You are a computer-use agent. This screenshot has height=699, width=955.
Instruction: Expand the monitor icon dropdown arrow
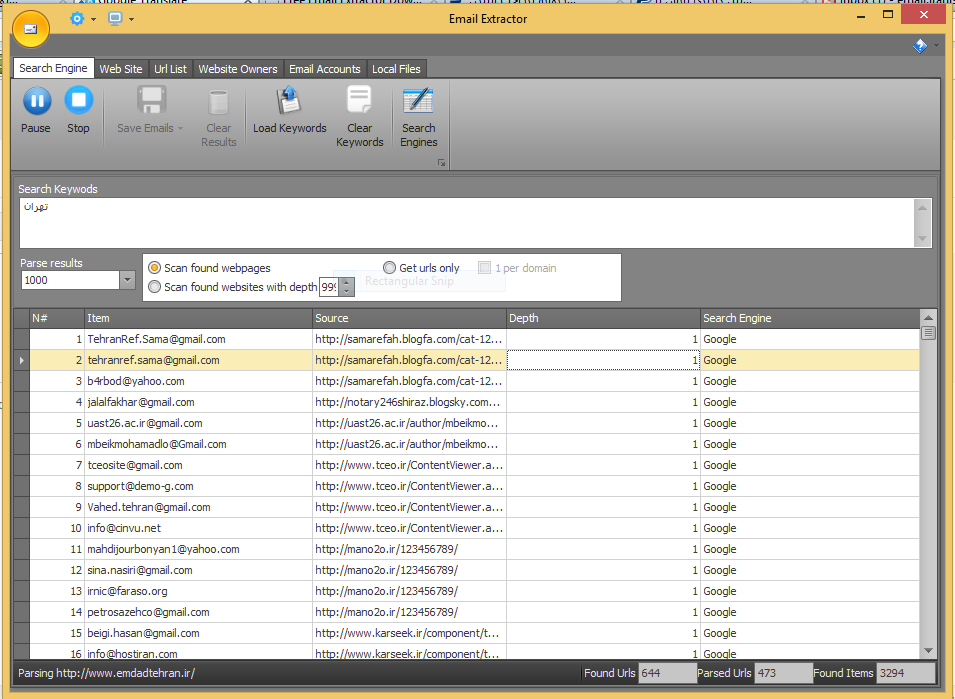(131, 19)
